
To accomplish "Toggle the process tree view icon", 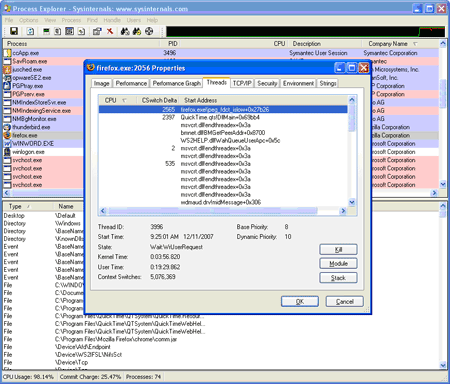I will [58, 31].
